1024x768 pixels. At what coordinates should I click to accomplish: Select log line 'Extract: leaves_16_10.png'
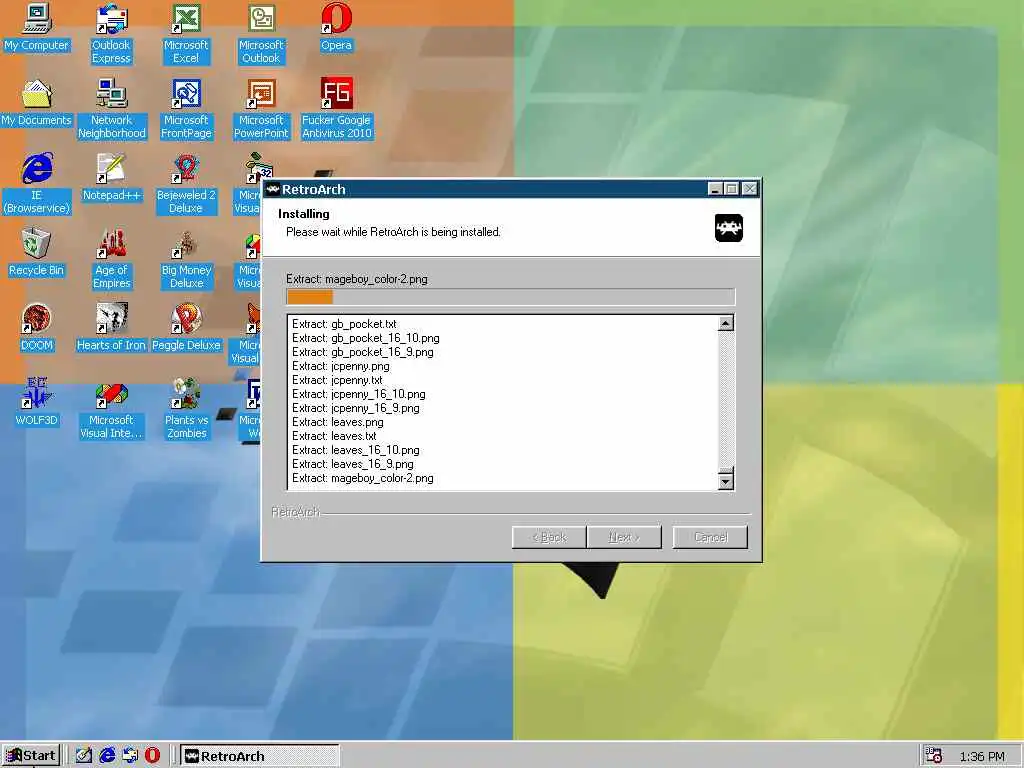pos(356,451)
